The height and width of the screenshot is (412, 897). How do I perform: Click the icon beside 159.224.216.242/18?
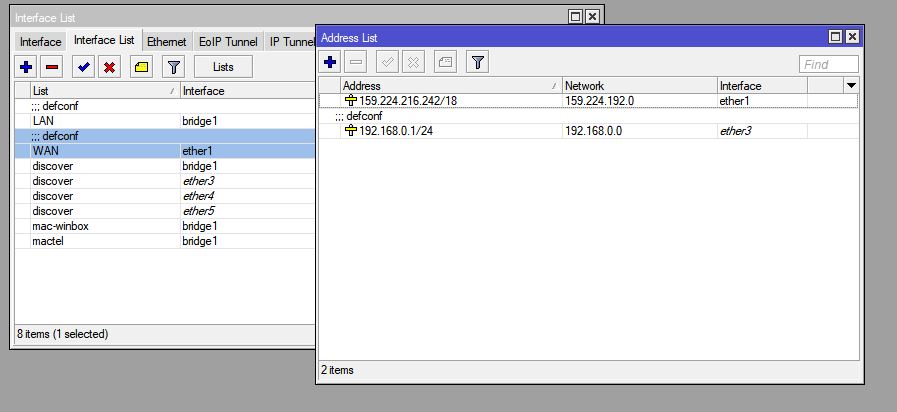(x=351, y=101)
